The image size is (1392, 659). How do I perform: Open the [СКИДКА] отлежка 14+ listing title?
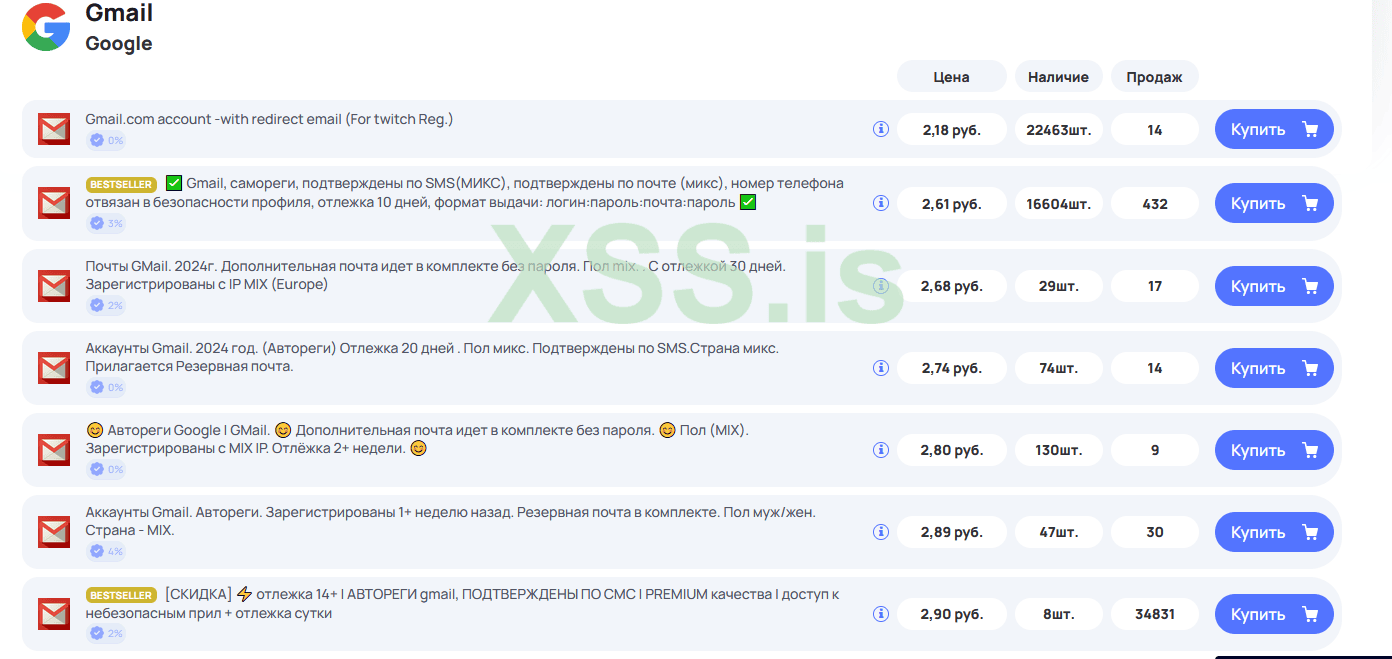[x=462, y=603]
